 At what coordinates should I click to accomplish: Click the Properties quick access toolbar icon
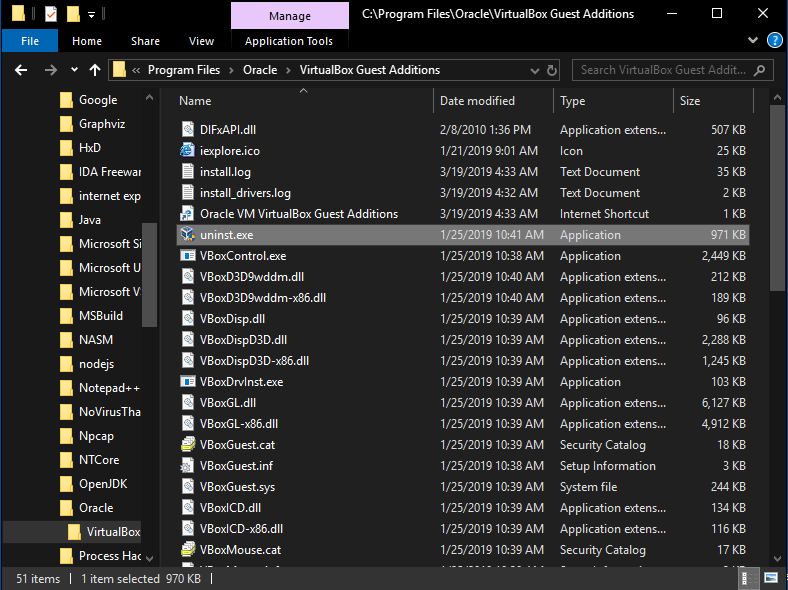click(51, 14)
